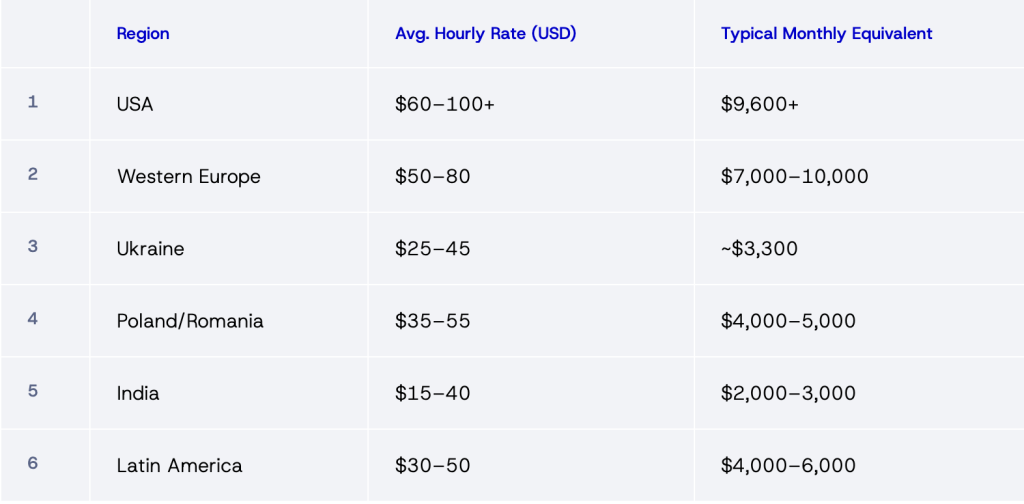Screen dimensions: 1024x504
Task: Click the $15–40 hourly rate cell
Action: click(433, 393)
